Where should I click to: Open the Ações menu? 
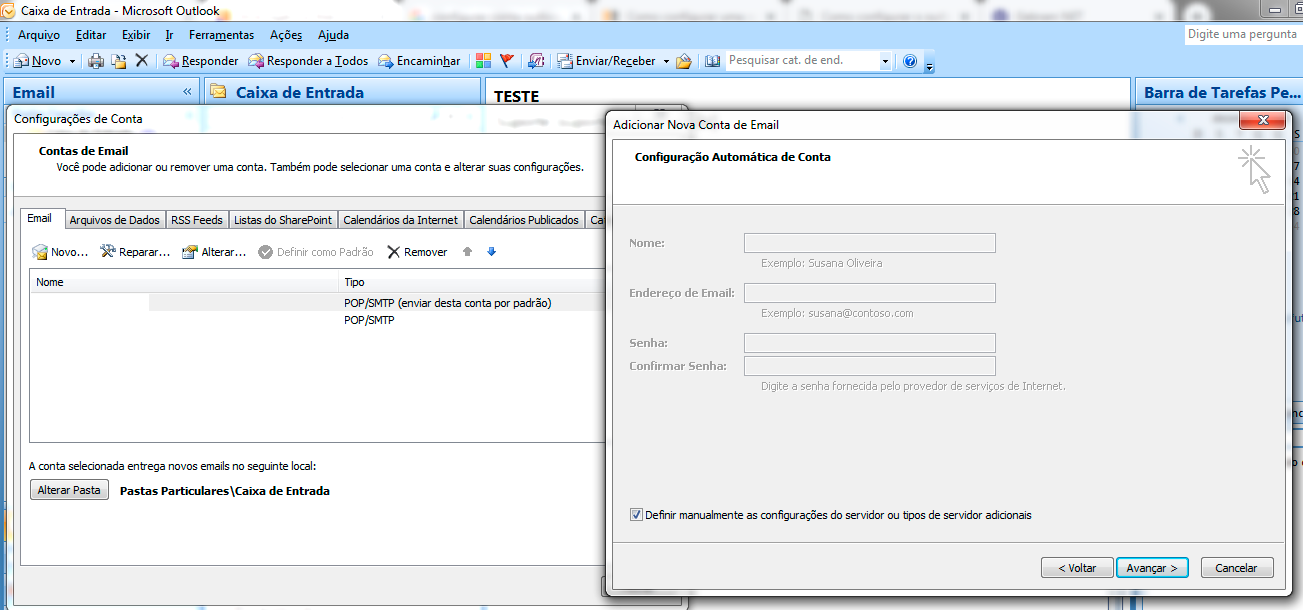coord(286,35)
